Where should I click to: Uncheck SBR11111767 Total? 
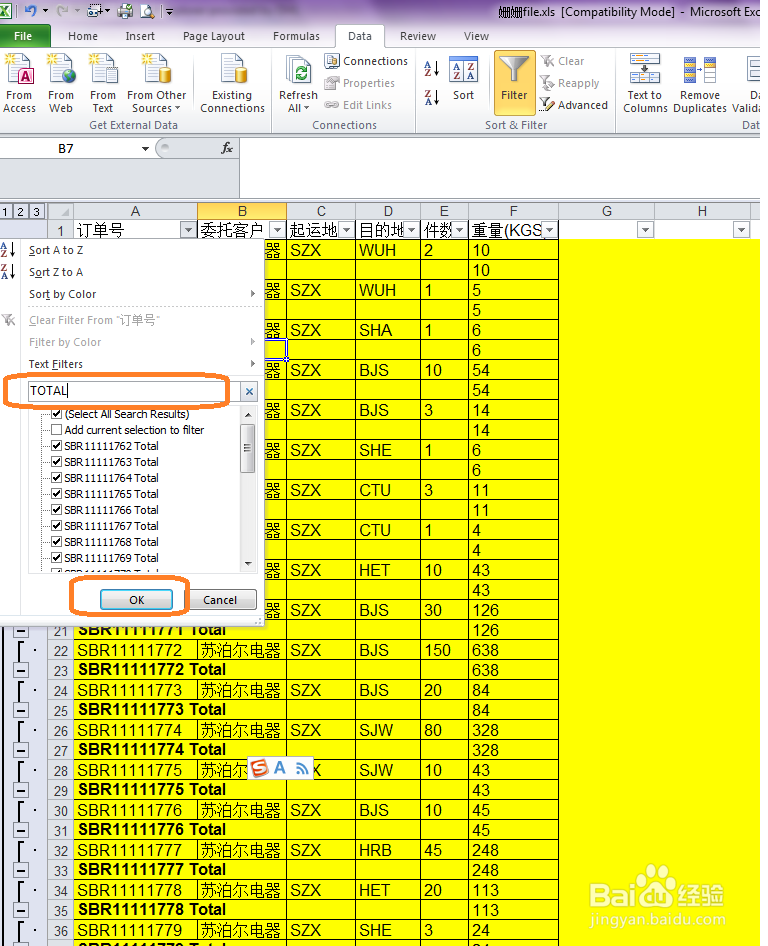[x=57, y=526]
